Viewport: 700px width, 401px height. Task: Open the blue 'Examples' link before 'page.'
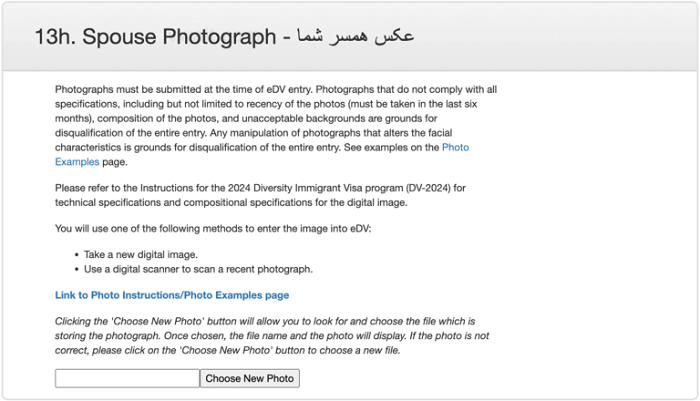77,162
